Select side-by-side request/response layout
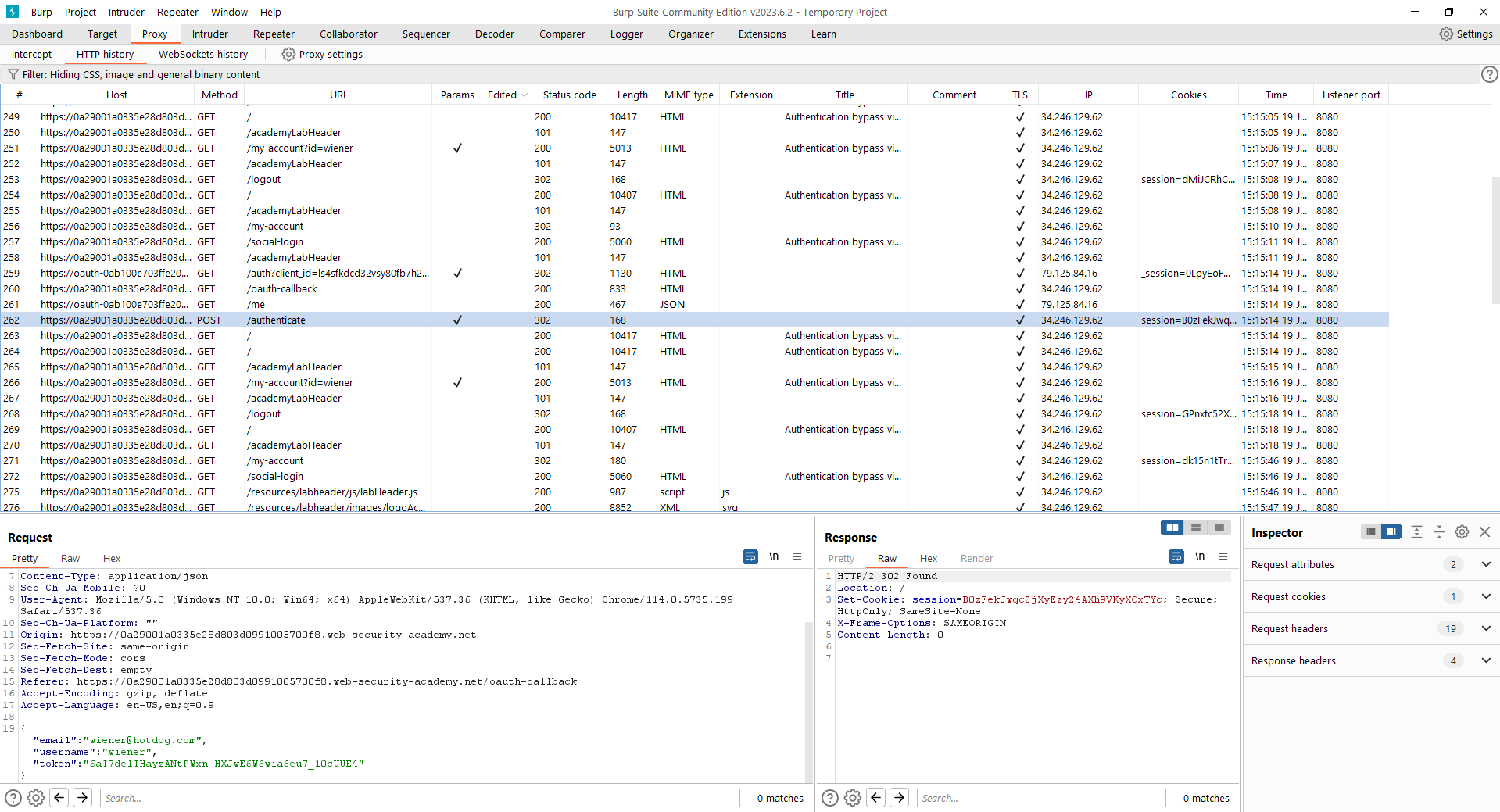Screen dimensions: 1500x812 [1172, 528]
